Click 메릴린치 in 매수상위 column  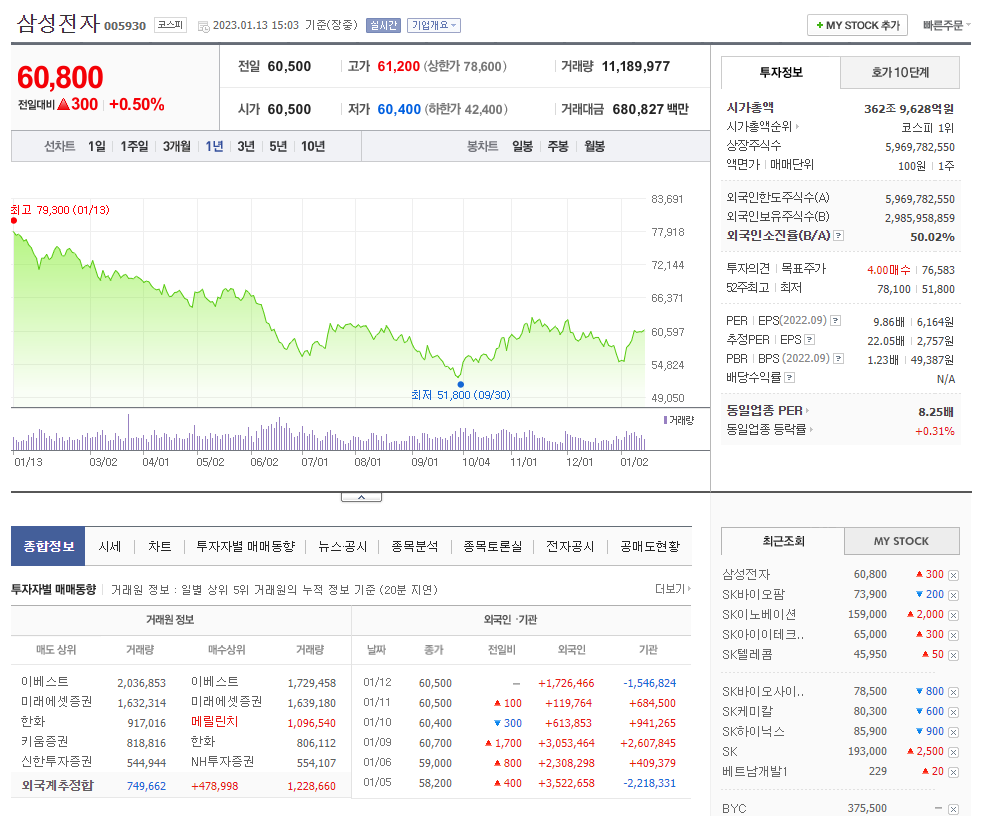point(215,721)
